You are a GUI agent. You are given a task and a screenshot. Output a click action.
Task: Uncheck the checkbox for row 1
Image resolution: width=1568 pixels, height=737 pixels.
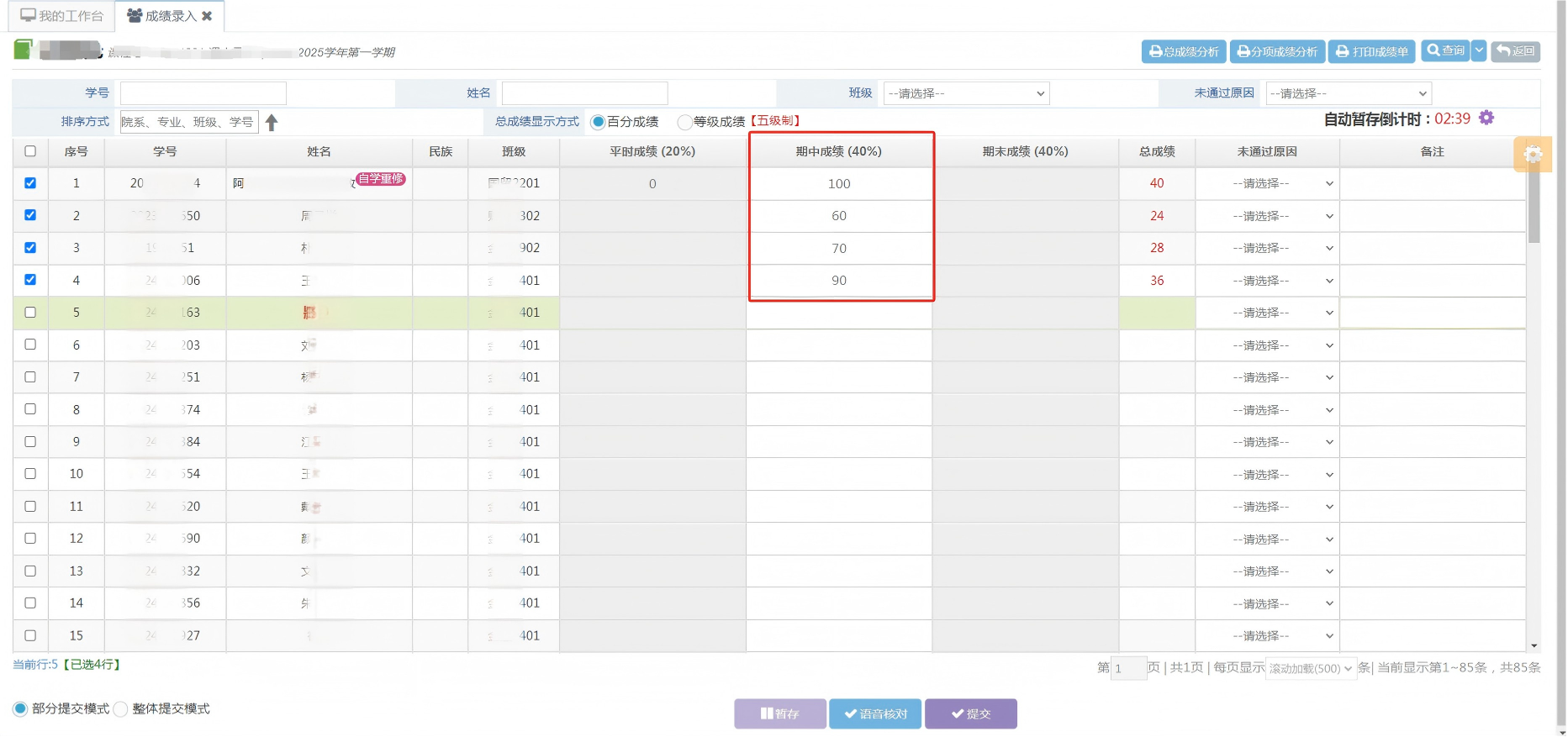pyautogui.click(x=30, y=182)
